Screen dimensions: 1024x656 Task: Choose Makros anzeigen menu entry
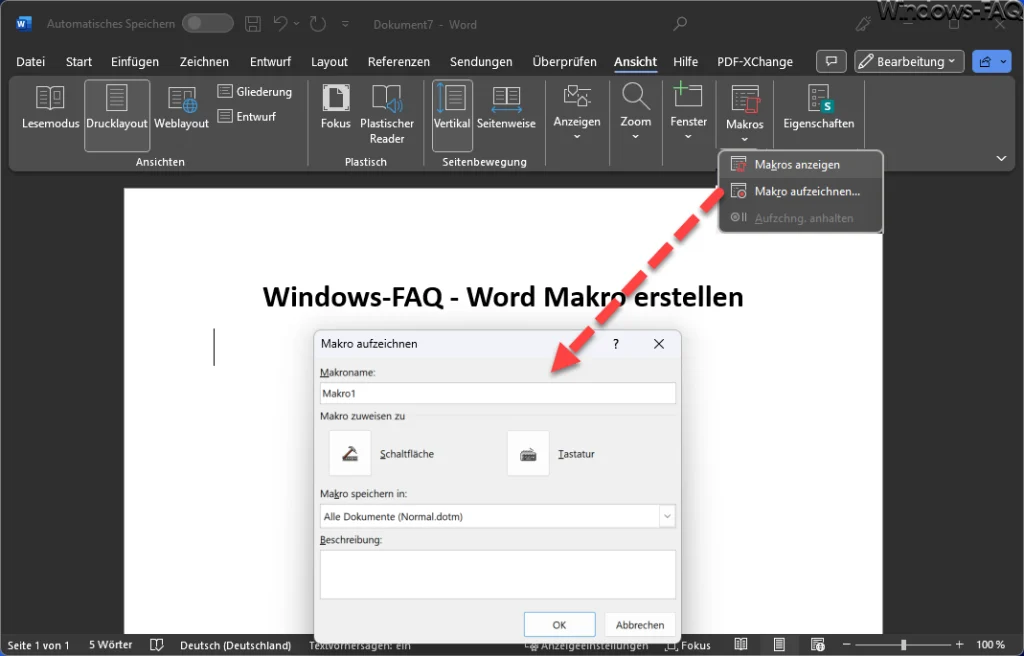(x=801, y=165)
